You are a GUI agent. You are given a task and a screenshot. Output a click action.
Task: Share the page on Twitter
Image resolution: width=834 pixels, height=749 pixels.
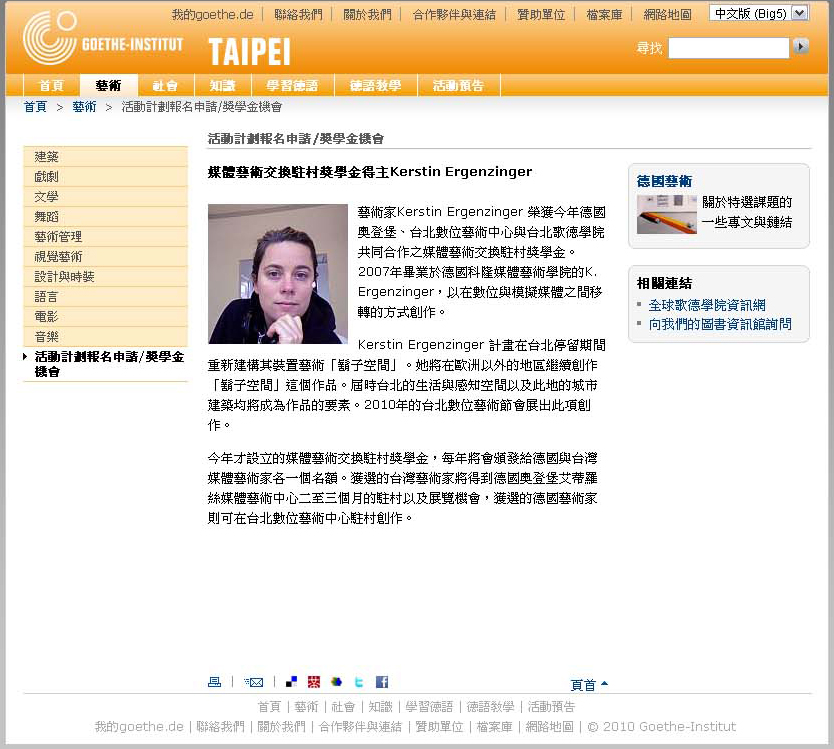359,682
